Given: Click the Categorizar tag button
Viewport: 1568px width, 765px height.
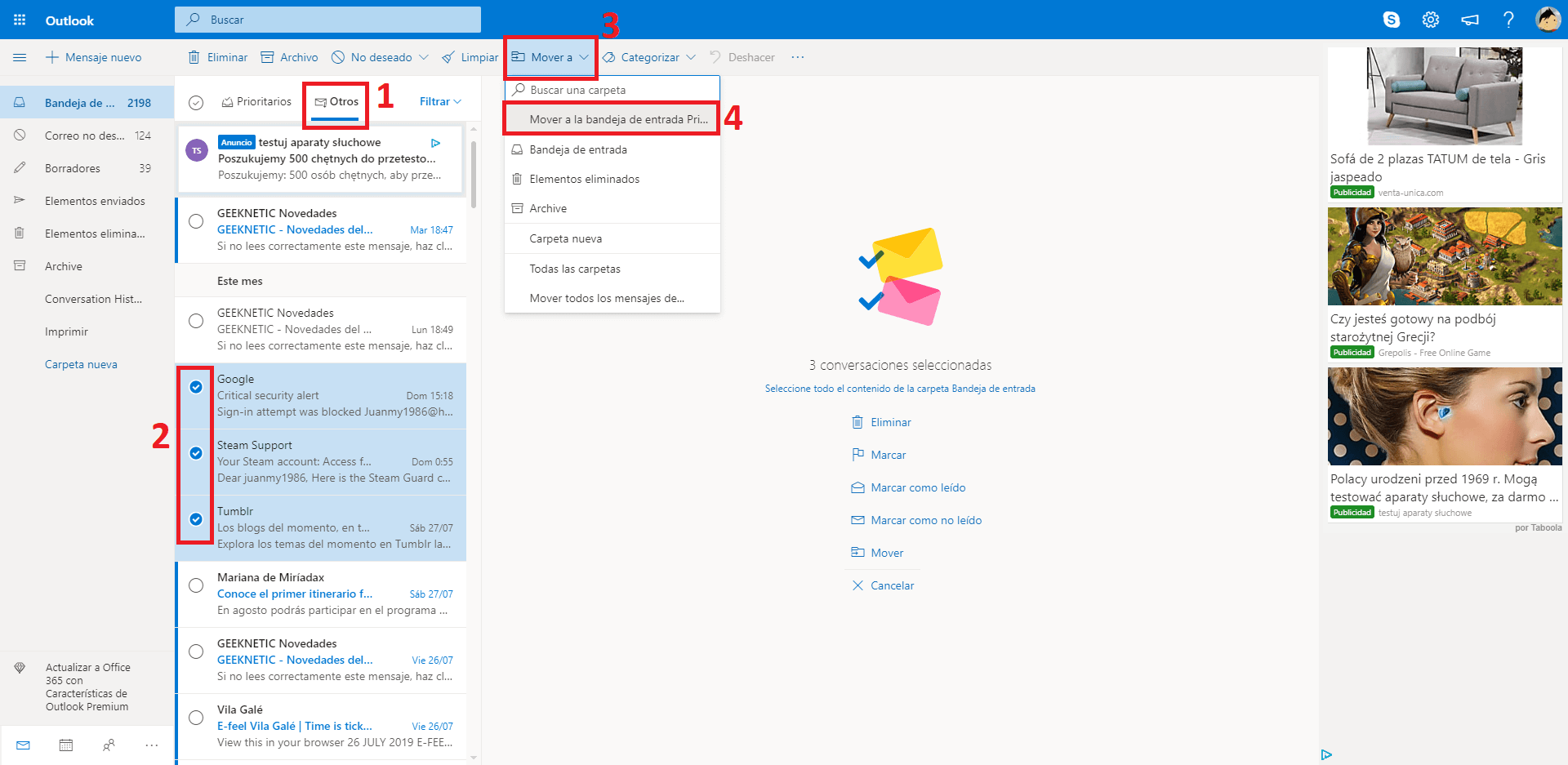Looking at the screenshot, I should (x=641, y=57).
